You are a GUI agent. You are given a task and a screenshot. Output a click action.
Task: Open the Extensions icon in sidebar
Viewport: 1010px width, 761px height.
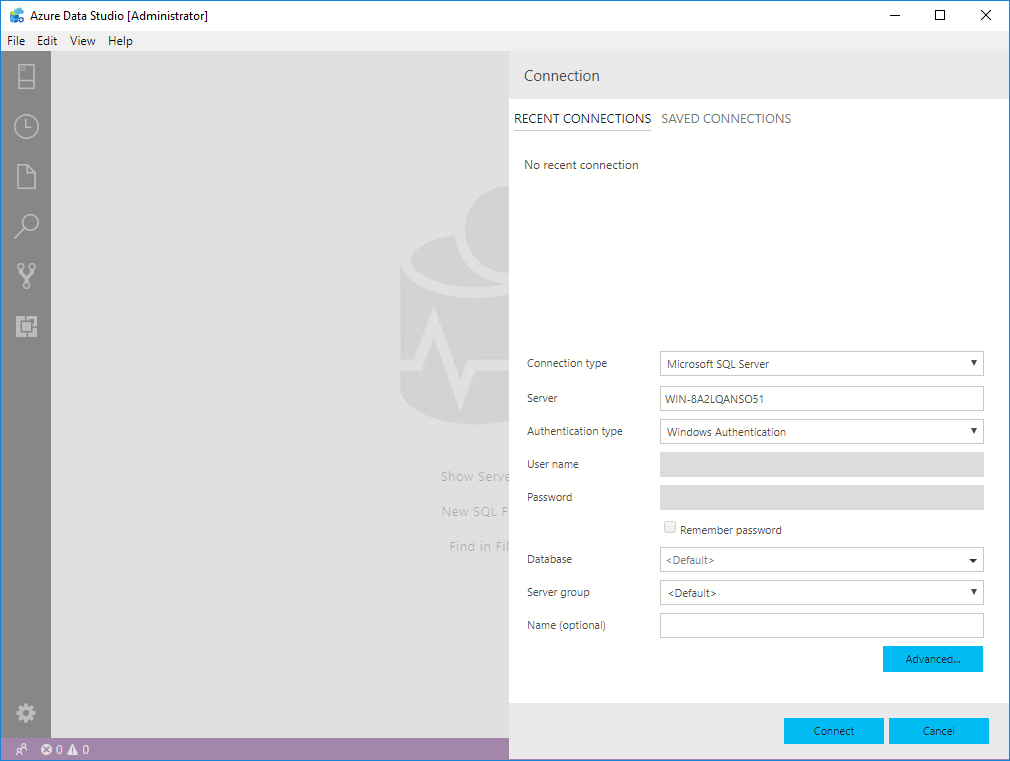pos(26,326)
